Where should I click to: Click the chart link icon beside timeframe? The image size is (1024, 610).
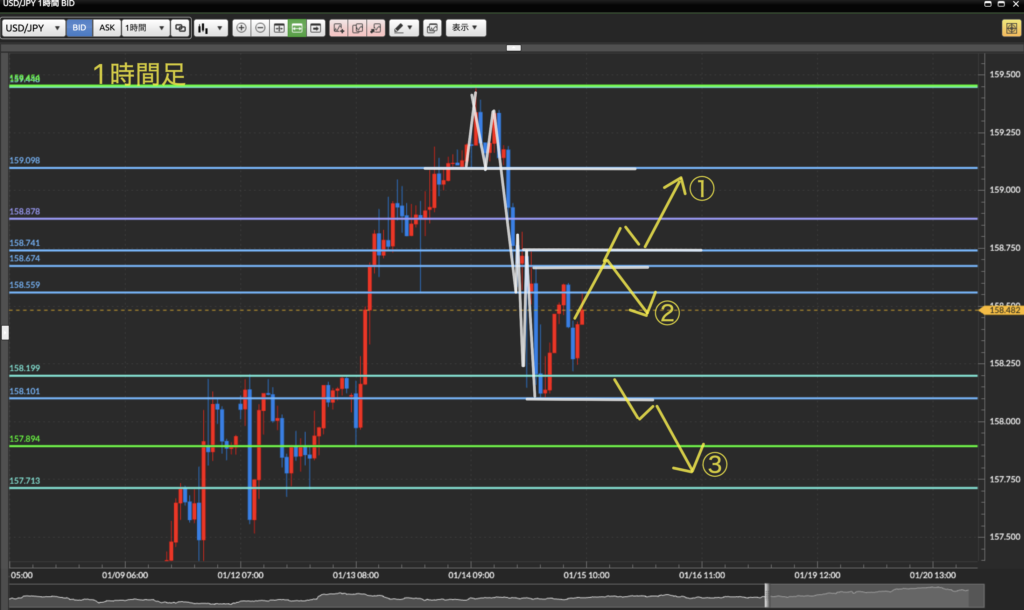[180, 28]
